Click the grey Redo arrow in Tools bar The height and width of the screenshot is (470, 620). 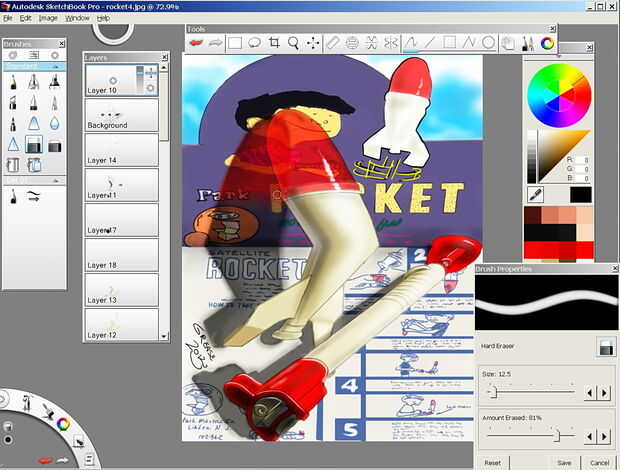(215, 43)
